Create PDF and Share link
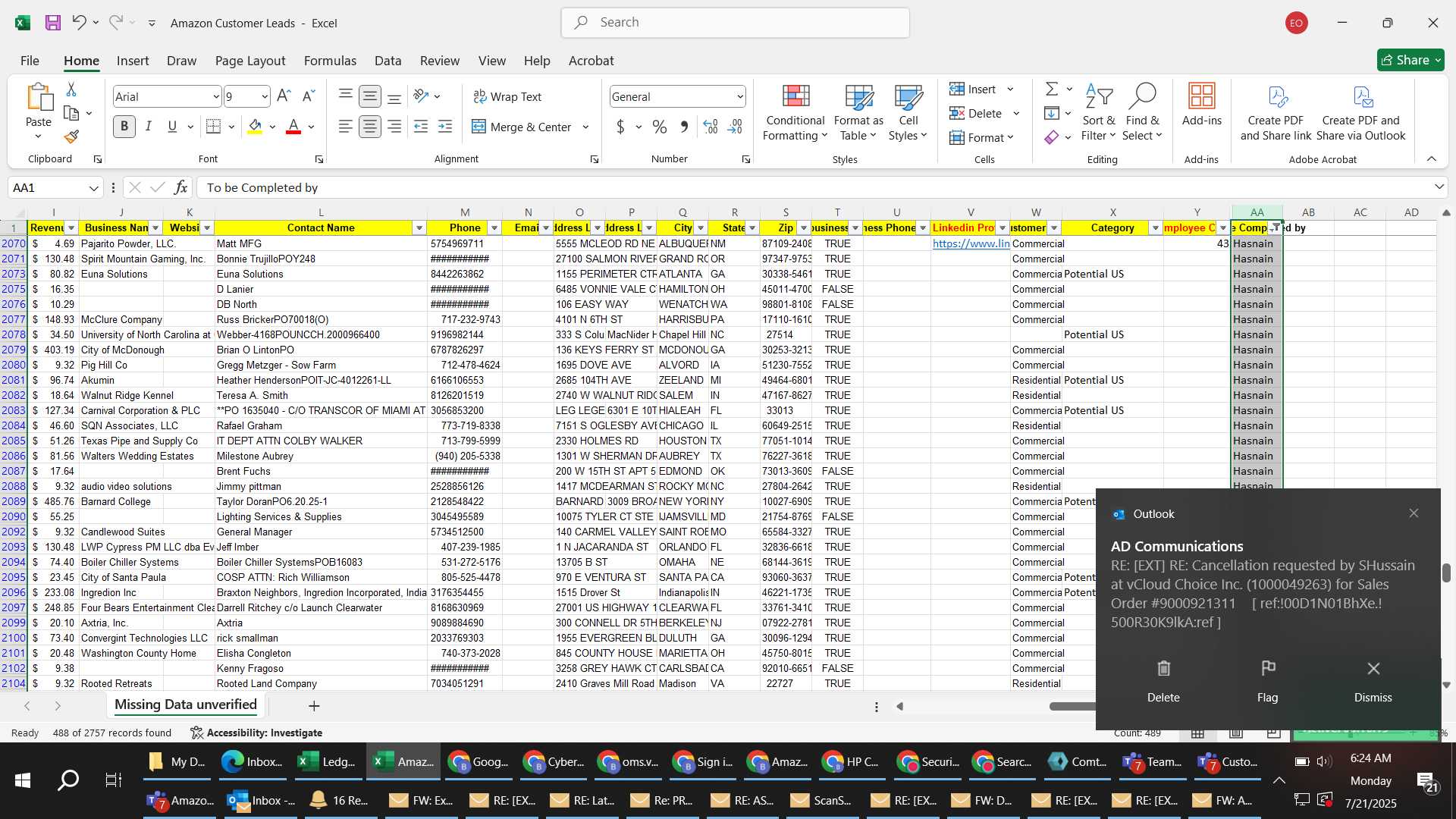 1276,112
